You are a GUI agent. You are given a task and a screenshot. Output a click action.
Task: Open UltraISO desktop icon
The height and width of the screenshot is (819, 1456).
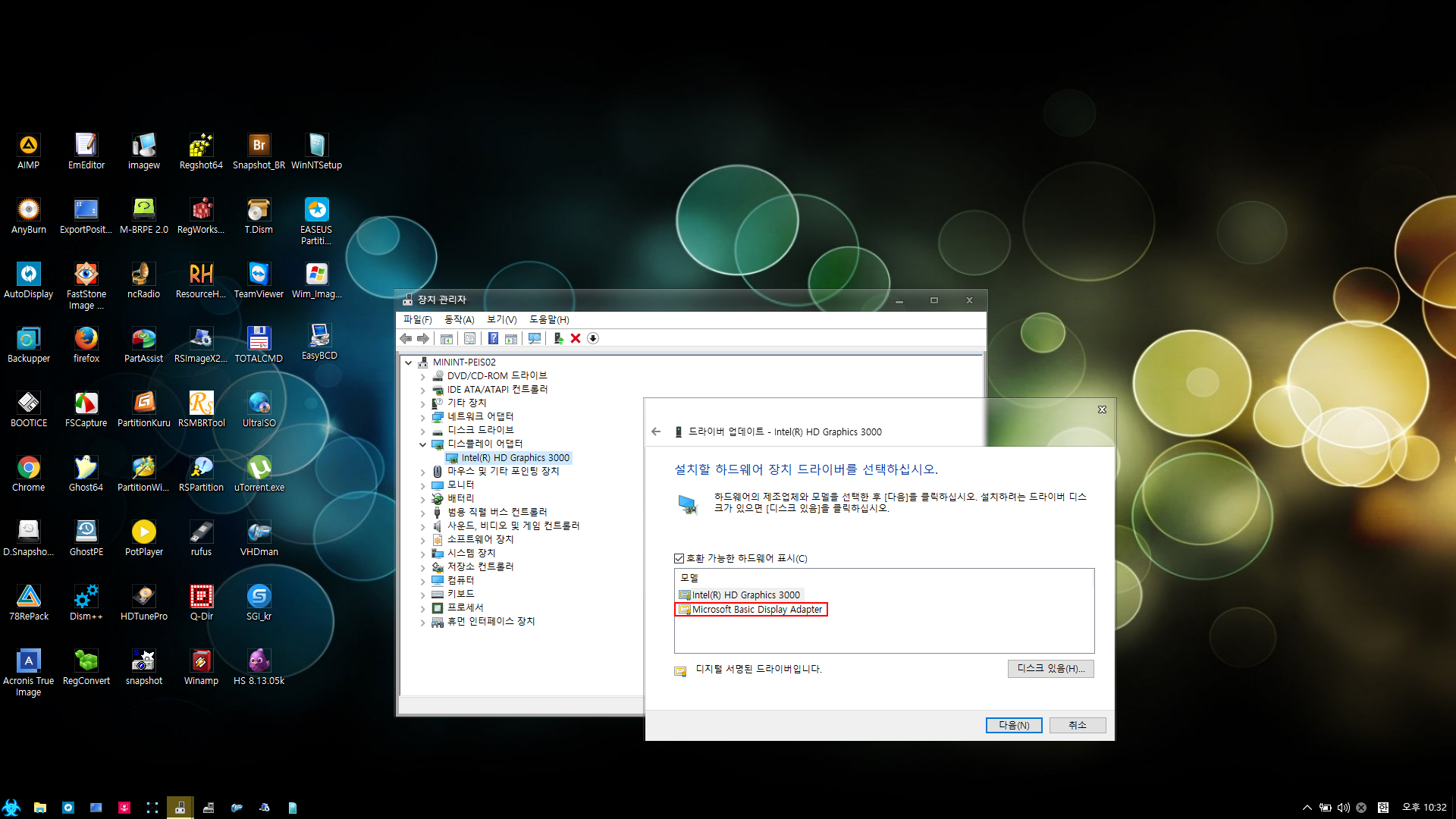click(259, 409)
